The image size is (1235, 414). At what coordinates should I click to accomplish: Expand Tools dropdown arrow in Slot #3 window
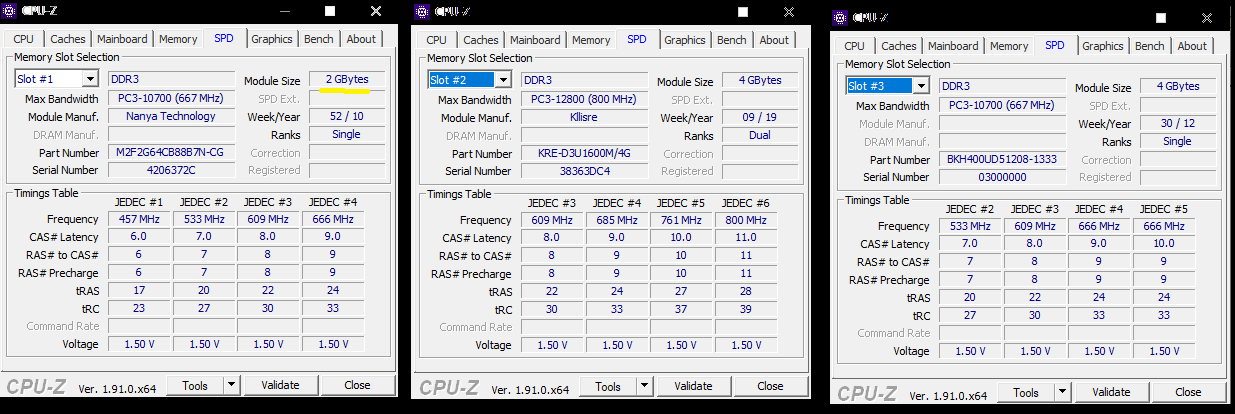(x=1063, y=392)
